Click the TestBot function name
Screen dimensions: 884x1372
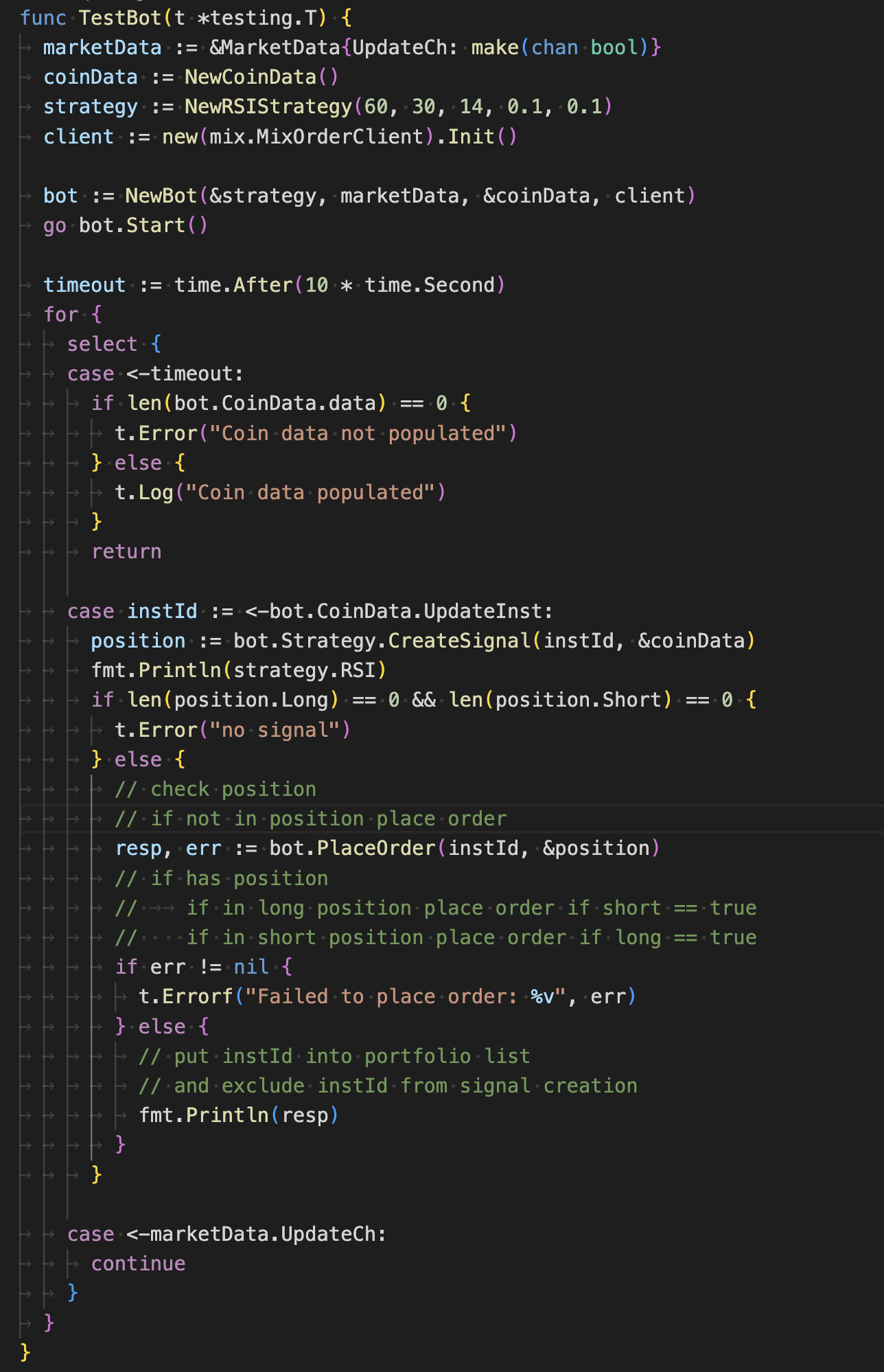pyautogui.click(x=119, y=18)
